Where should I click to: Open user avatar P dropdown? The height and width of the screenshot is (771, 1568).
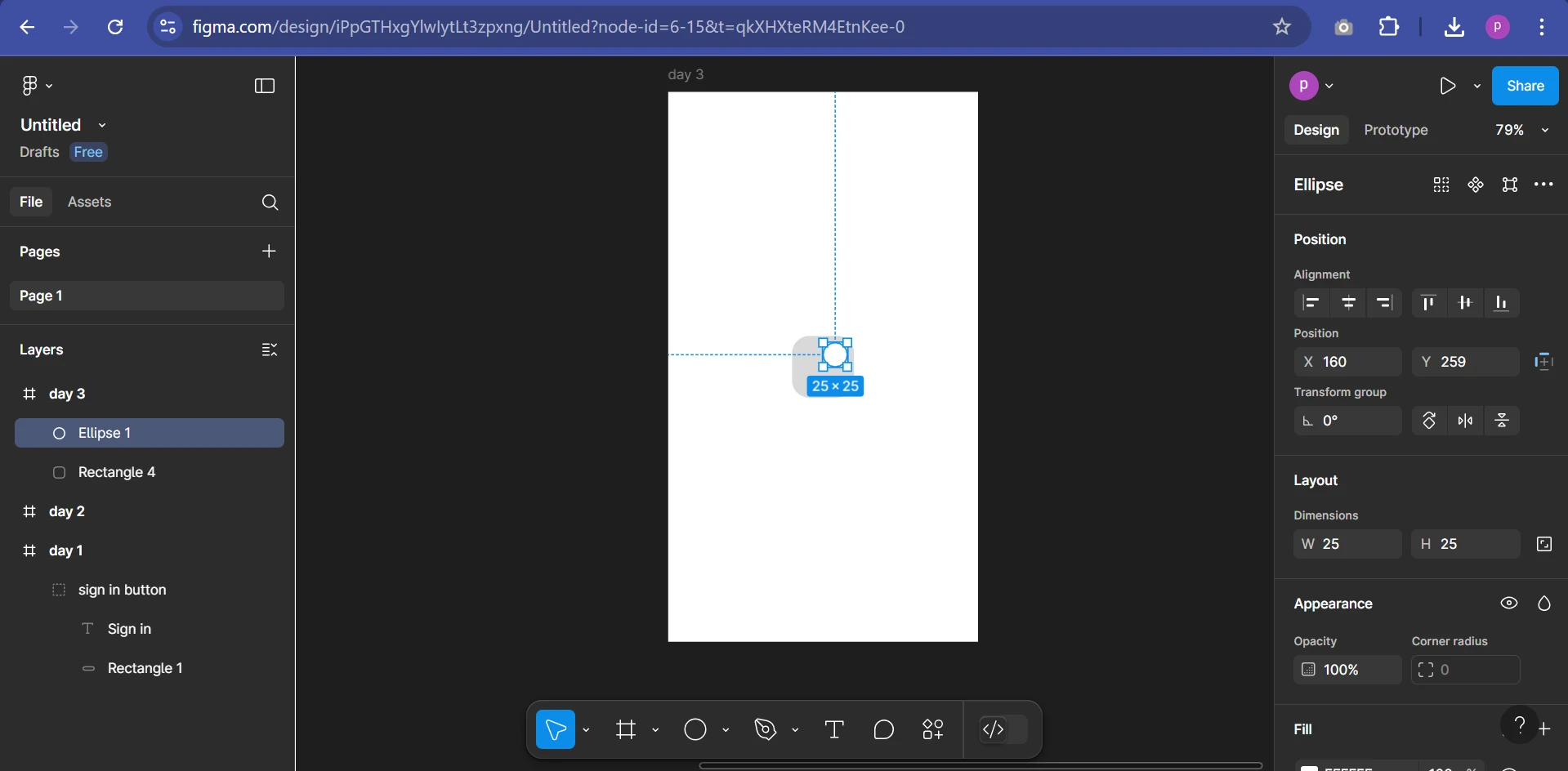[1311, 86]
